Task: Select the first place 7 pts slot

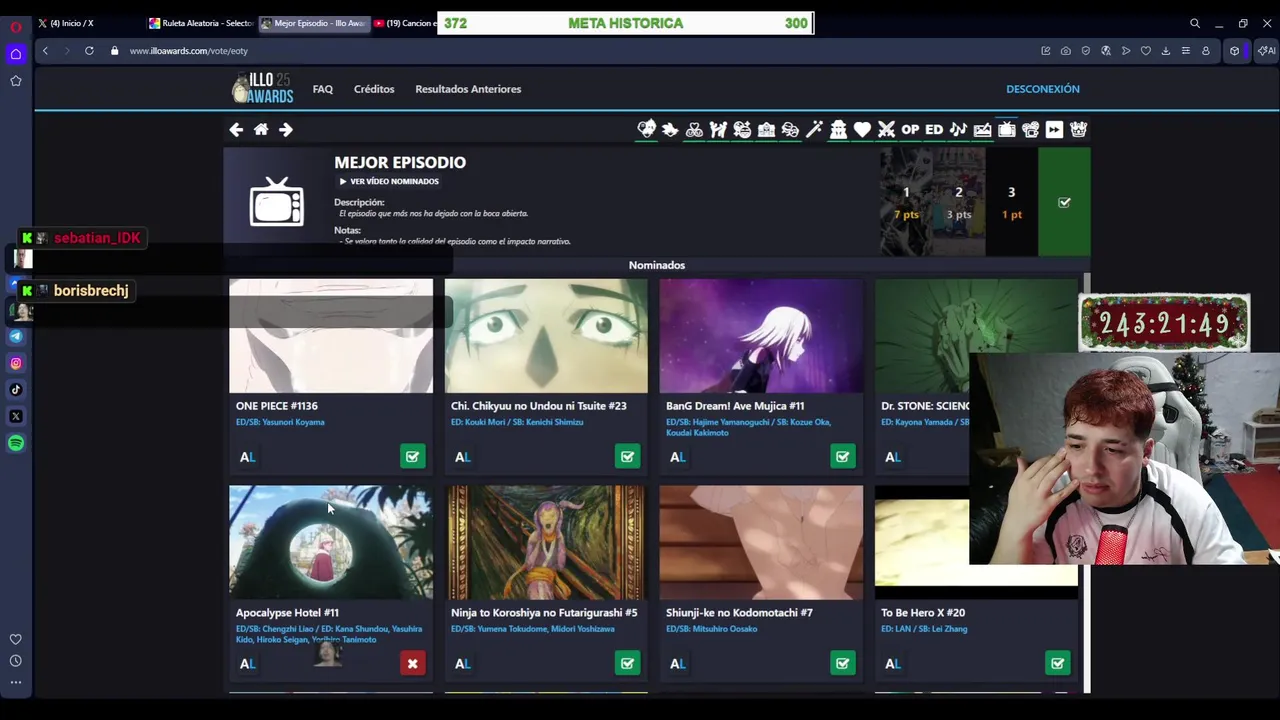Action: 906,202
